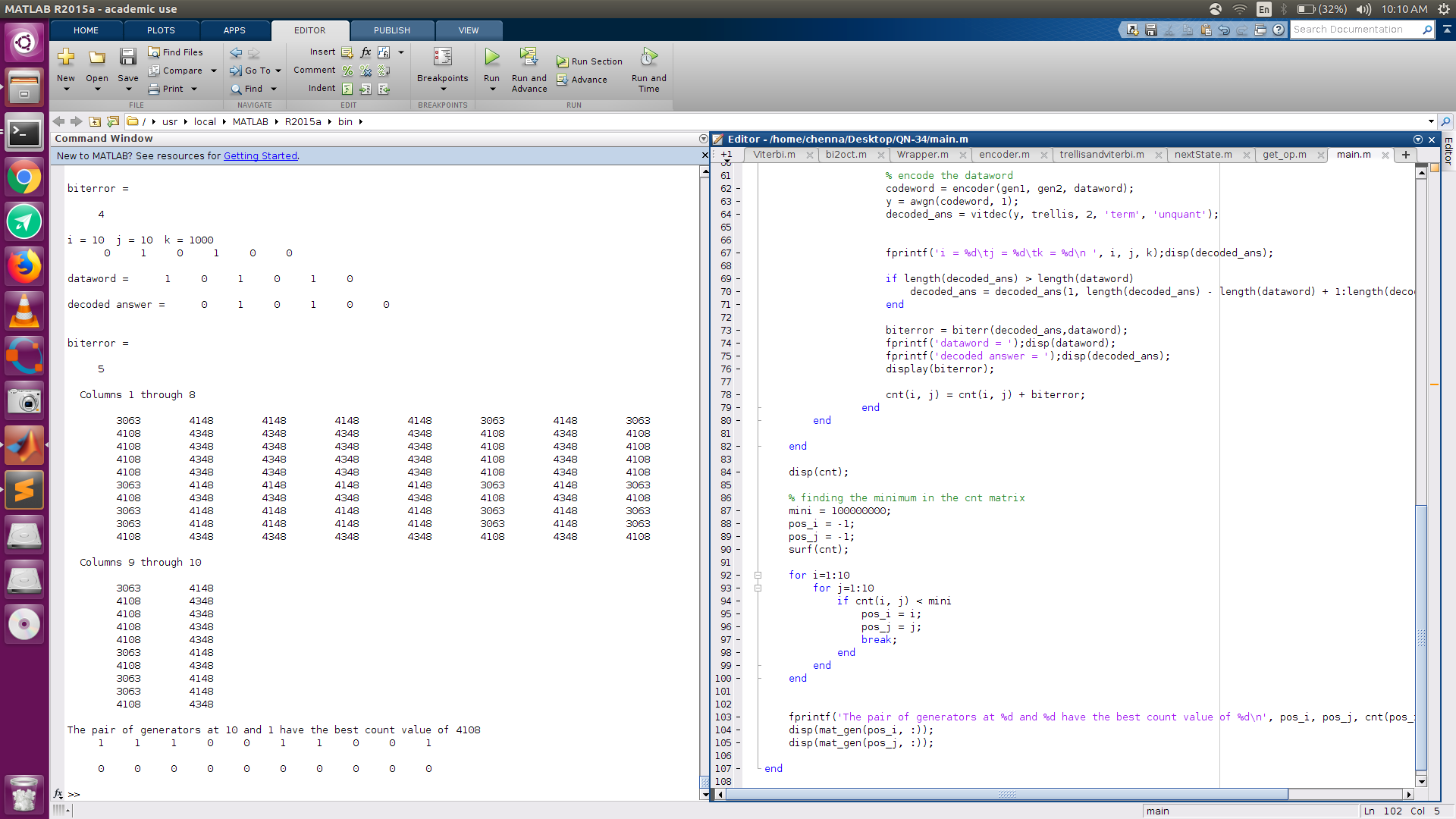1456x819 pixels.
Task: Toggle breakpoint on line 73
Action: tap(738, 331)
